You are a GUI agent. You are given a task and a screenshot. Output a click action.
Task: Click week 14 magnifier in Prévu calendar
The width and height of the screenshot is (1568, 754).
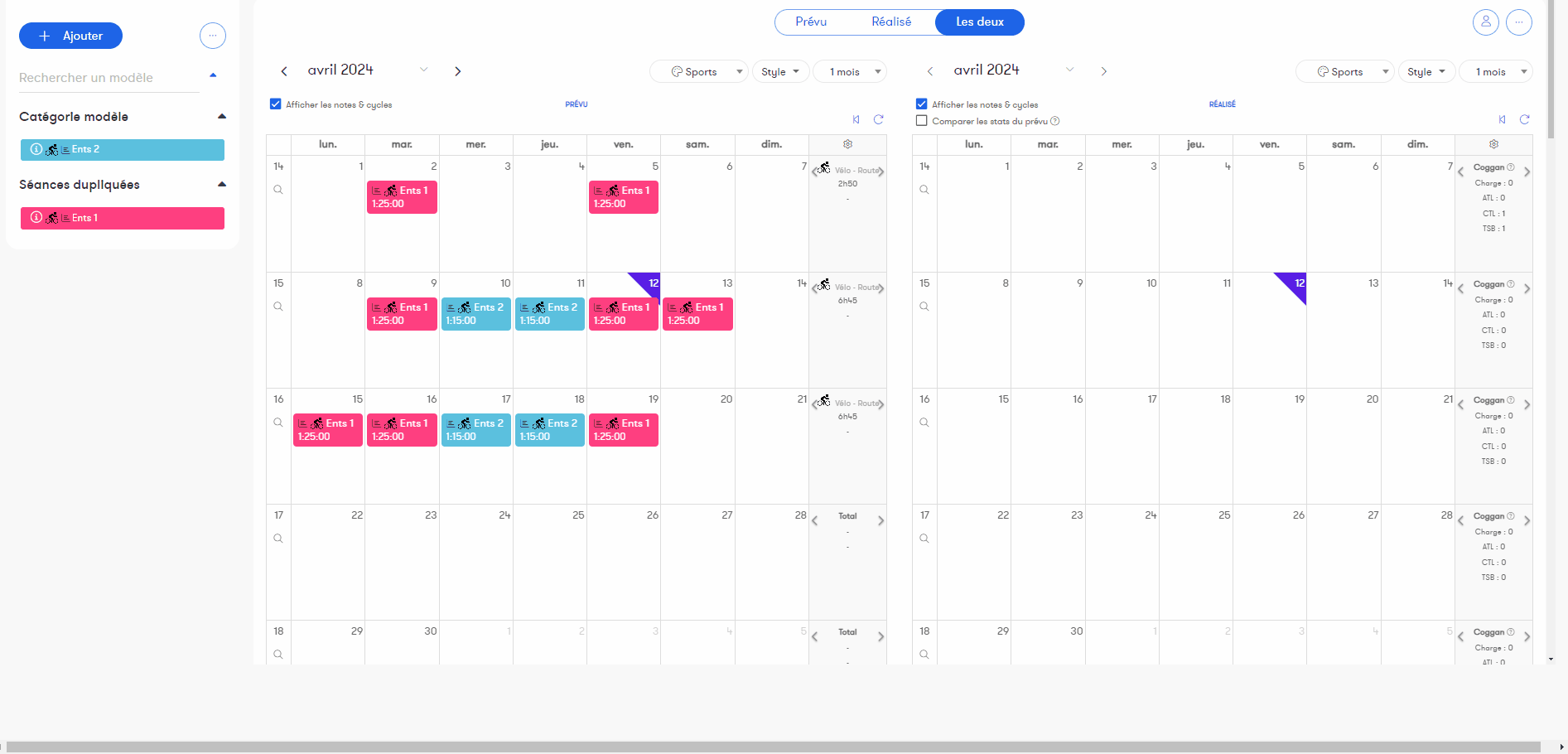click(278, 190)
